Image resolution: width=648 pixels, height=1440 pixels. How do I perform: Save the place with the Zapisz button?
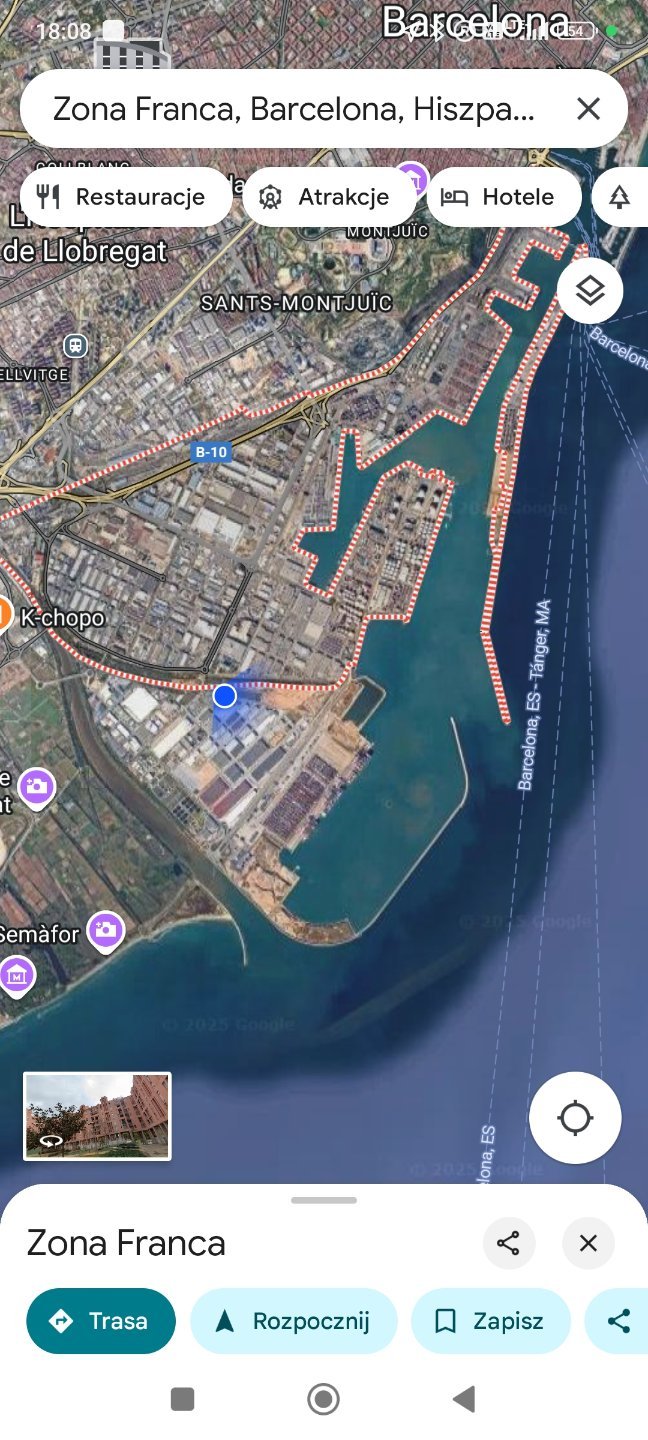(491, 1321)
